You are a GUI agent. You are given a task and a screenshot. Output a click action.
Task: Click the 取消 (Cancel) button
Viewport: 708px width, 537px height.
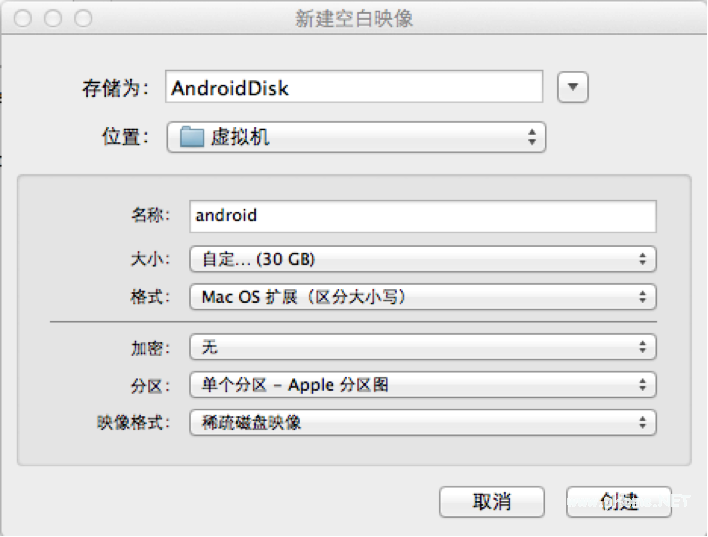[491, 502]
